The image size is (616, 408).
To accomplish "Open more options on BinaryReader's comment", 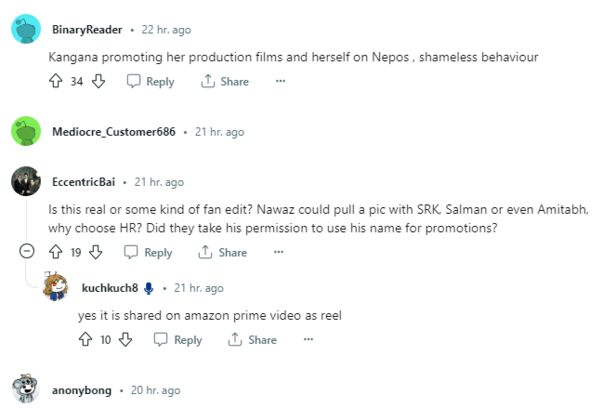I will click(280, 82).
